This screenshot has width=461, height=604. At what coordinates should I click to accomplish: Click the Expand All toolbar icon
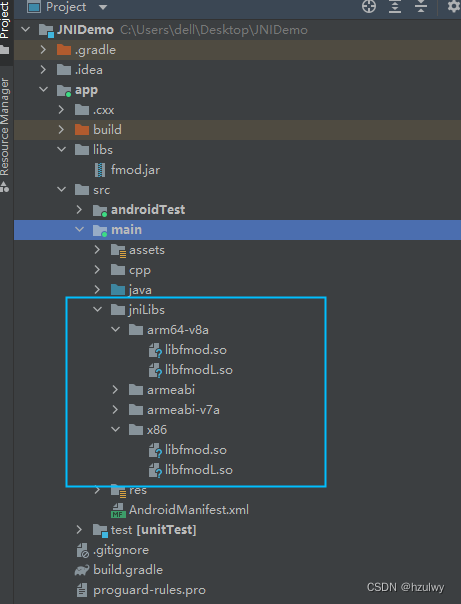click(x=395, y=7)
